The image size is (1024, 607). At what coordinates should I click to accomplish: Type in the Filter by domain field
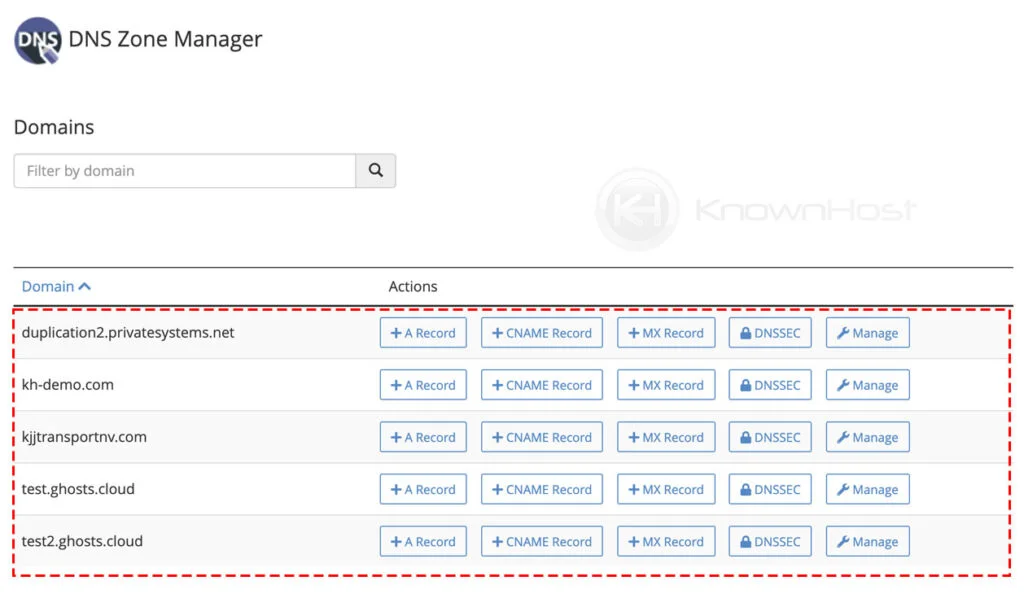[x=185, y=171]
